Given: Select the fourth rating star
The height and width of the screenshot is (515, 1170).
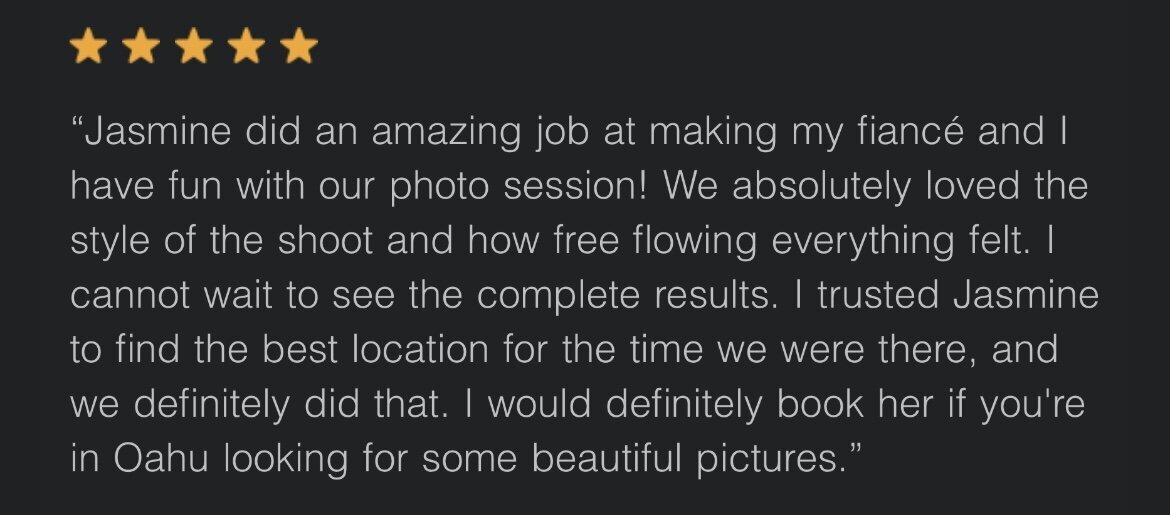Looking at the screenshot, I should coord(246,46).
